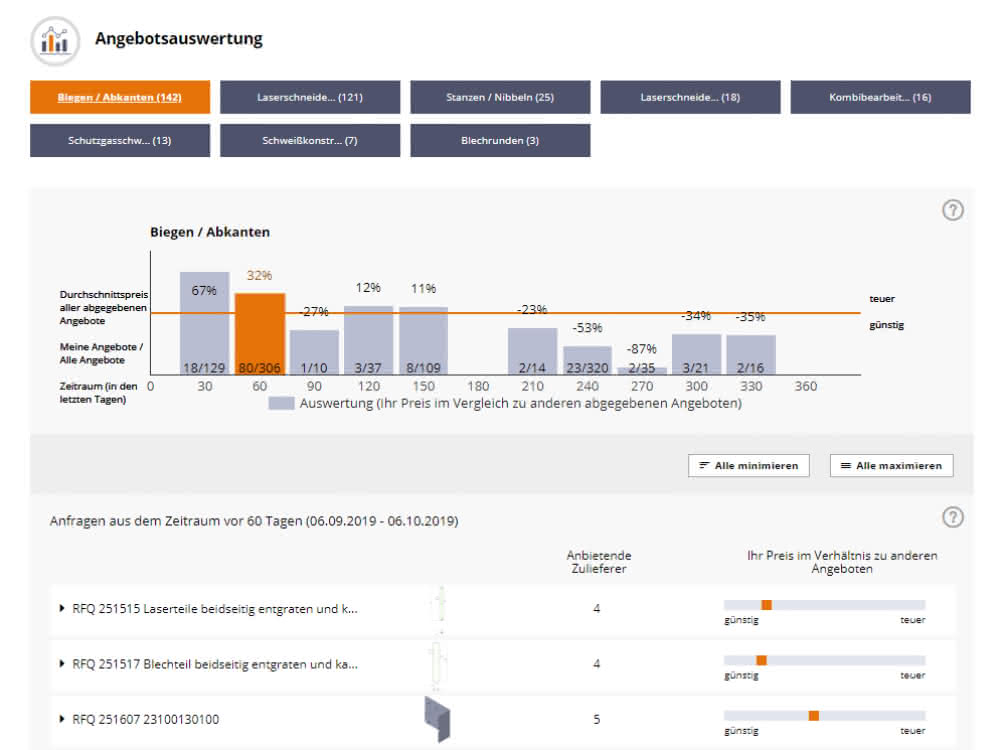The height and width of the screenshot is (750, 1000).
Task: Click the Angebotsauswertung chart logo icon
Action: tap(55, 41)
